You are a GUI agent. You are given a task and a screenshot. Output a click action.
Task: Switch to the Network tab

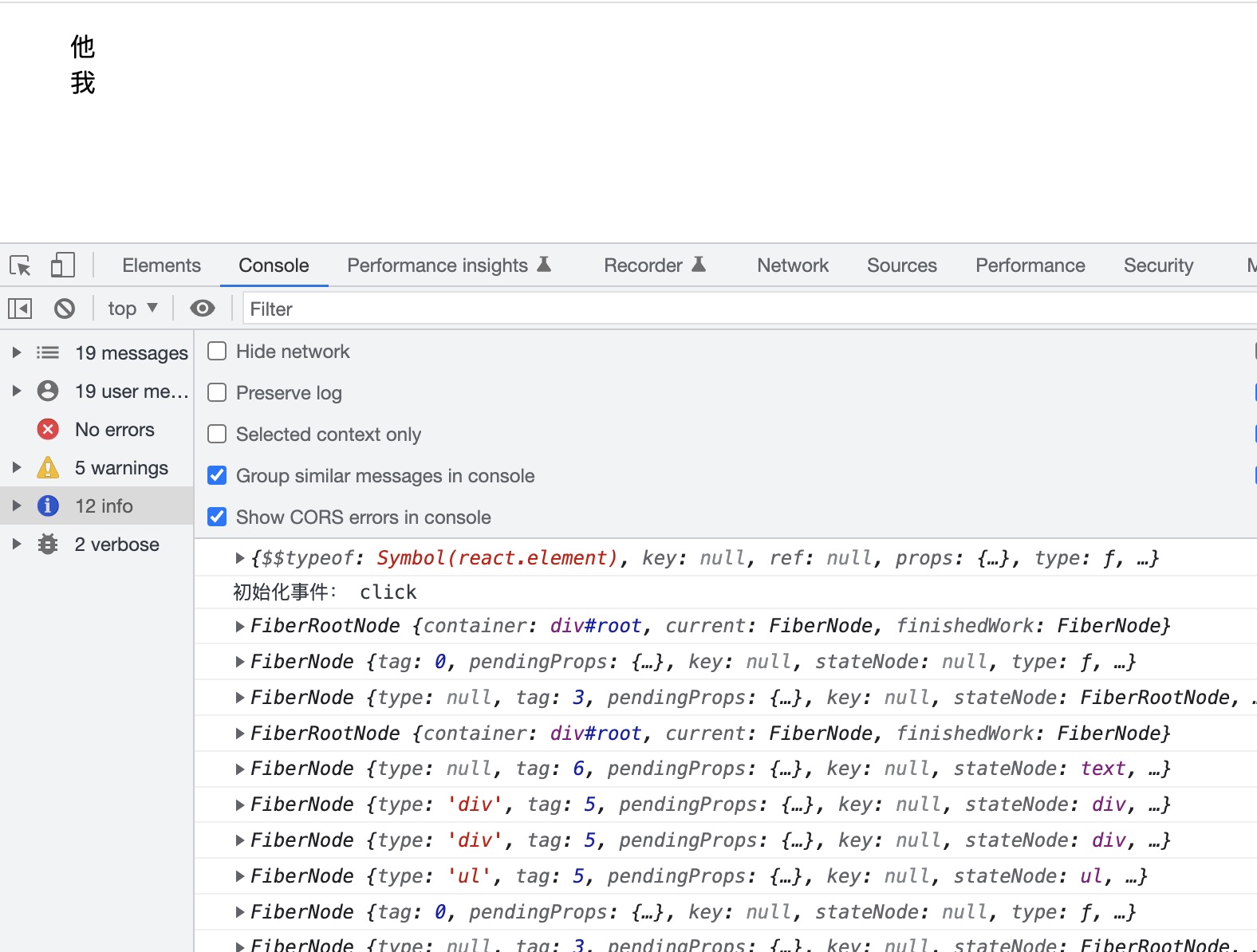(793, 266)
